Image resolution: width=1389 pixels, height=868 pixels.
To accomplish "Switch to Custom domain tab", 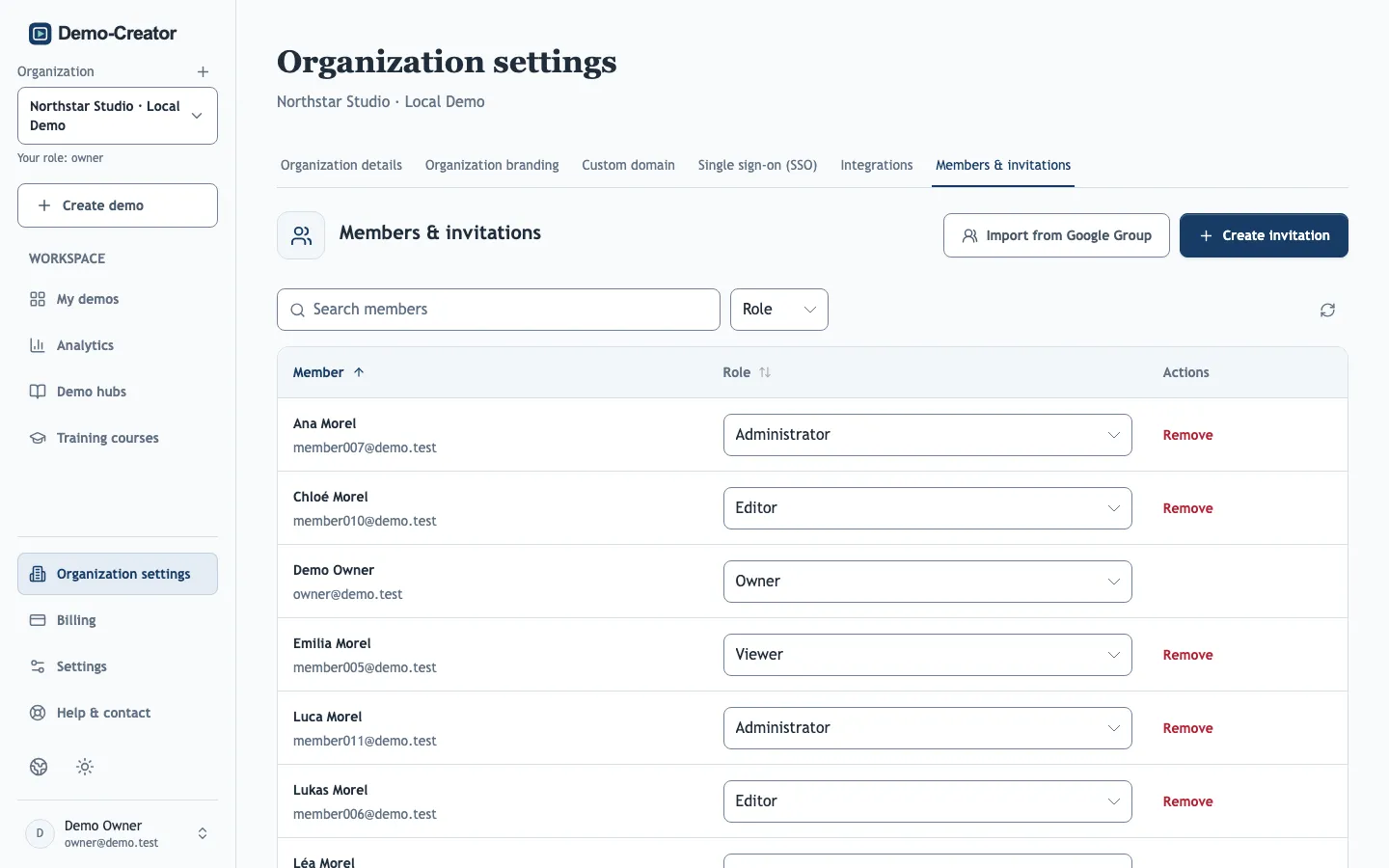I will point(628,165).
